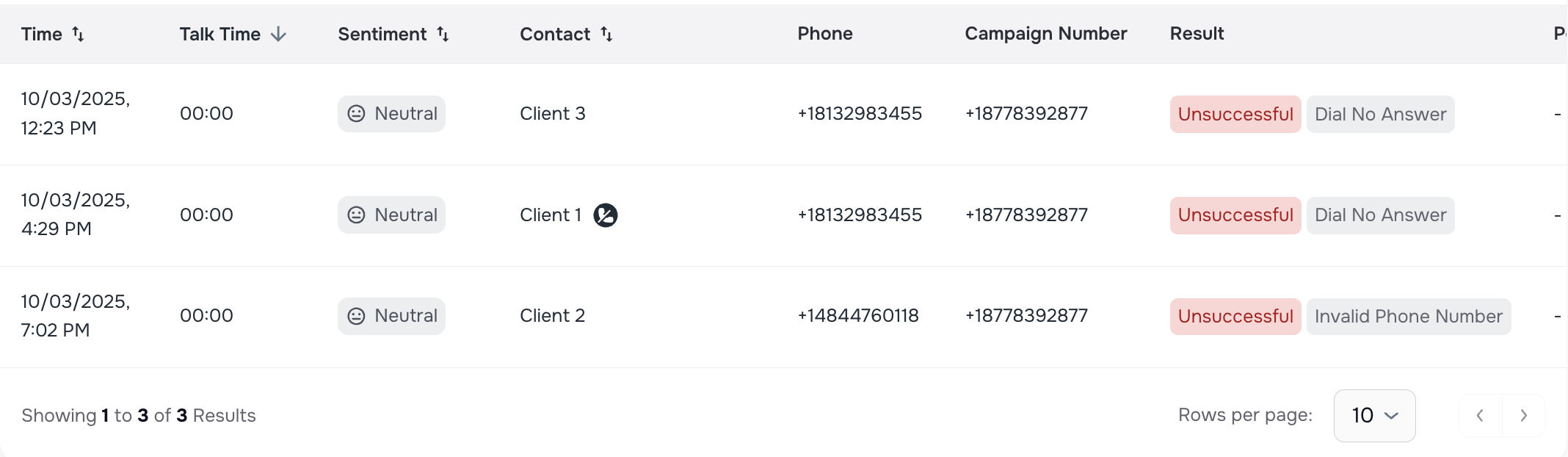
Task: Open the Client 3 contact link
Action: pos(552,114)
